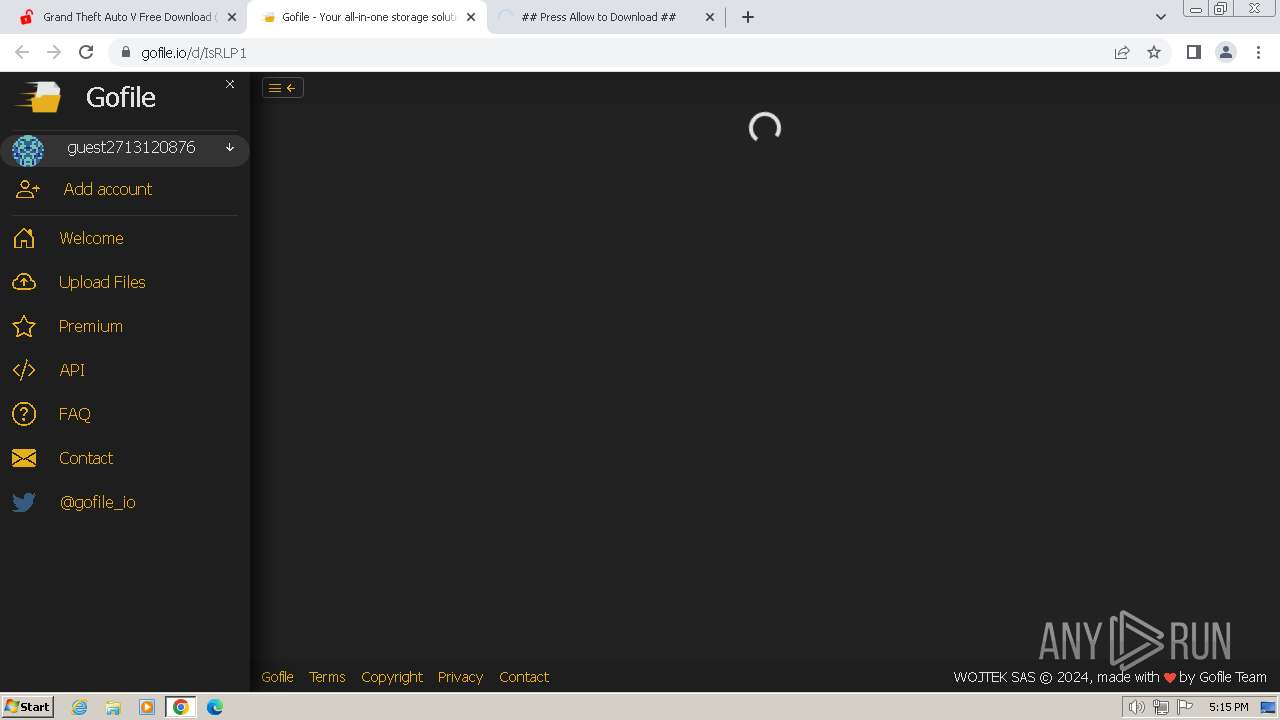Open the @gofile_io Twitter link
This screenshot has height=720, width=1280.
(x=98, y=502)
